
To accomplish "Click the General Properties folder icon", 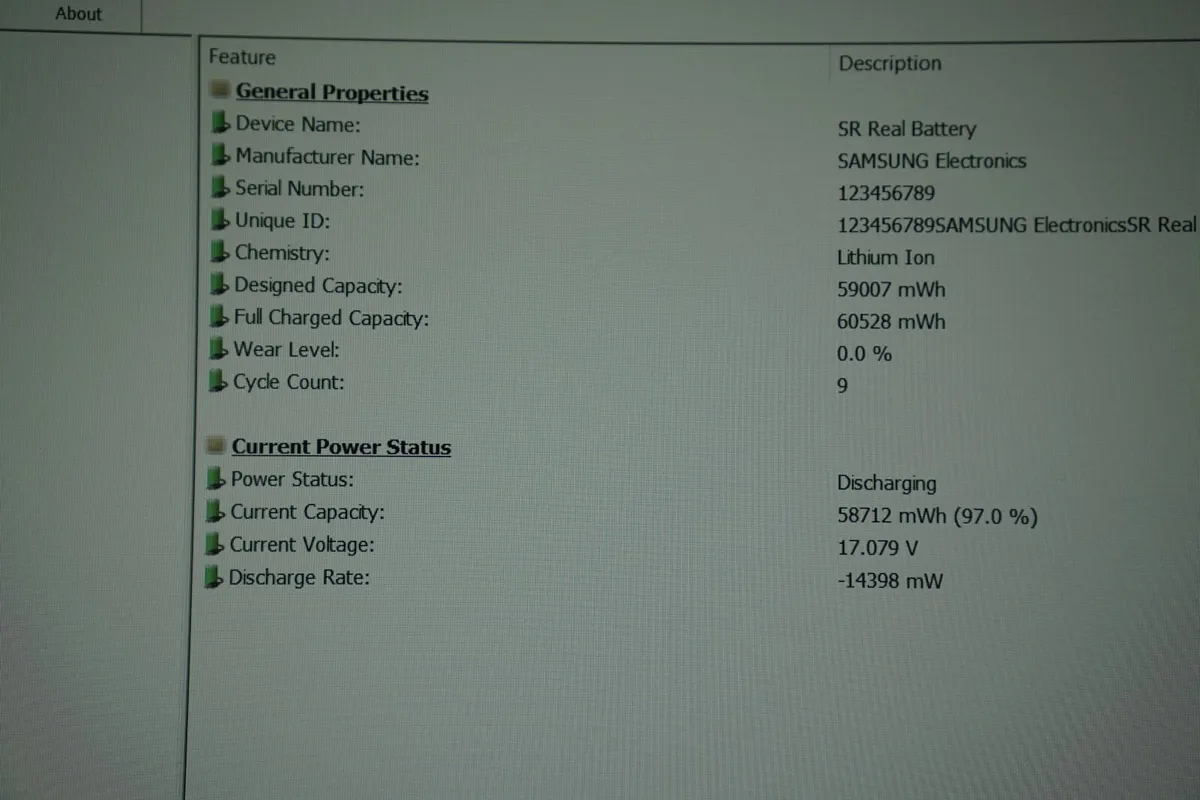I will point(218,90).
